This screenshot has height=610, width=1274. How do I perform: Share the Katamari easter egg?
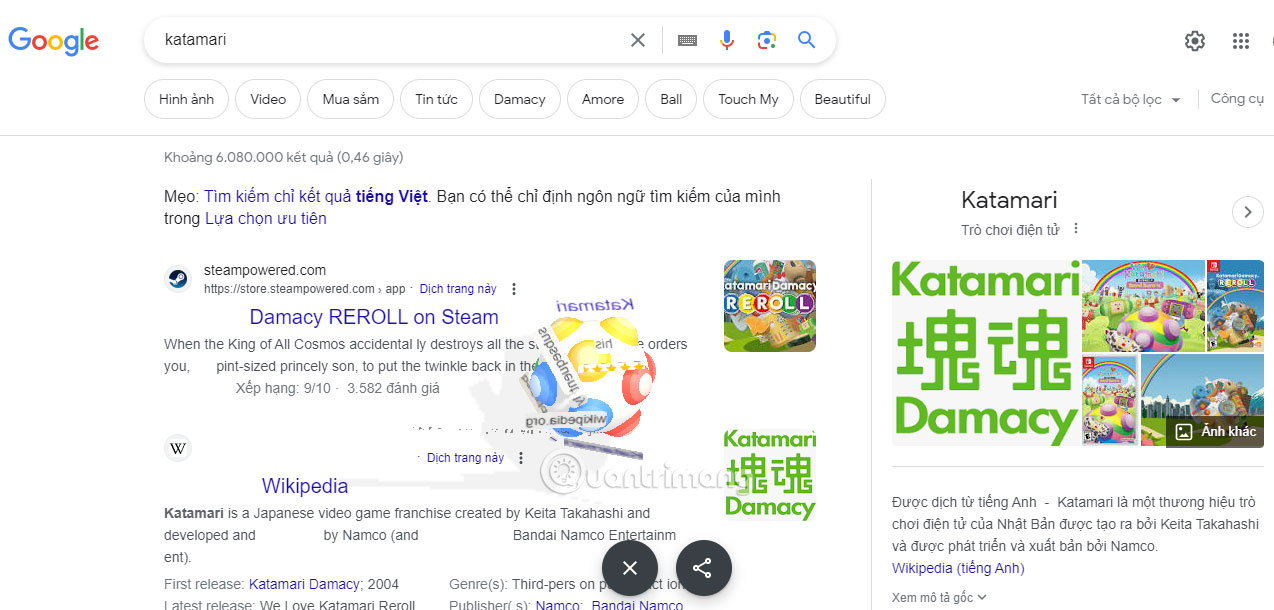tap(704, 568)
